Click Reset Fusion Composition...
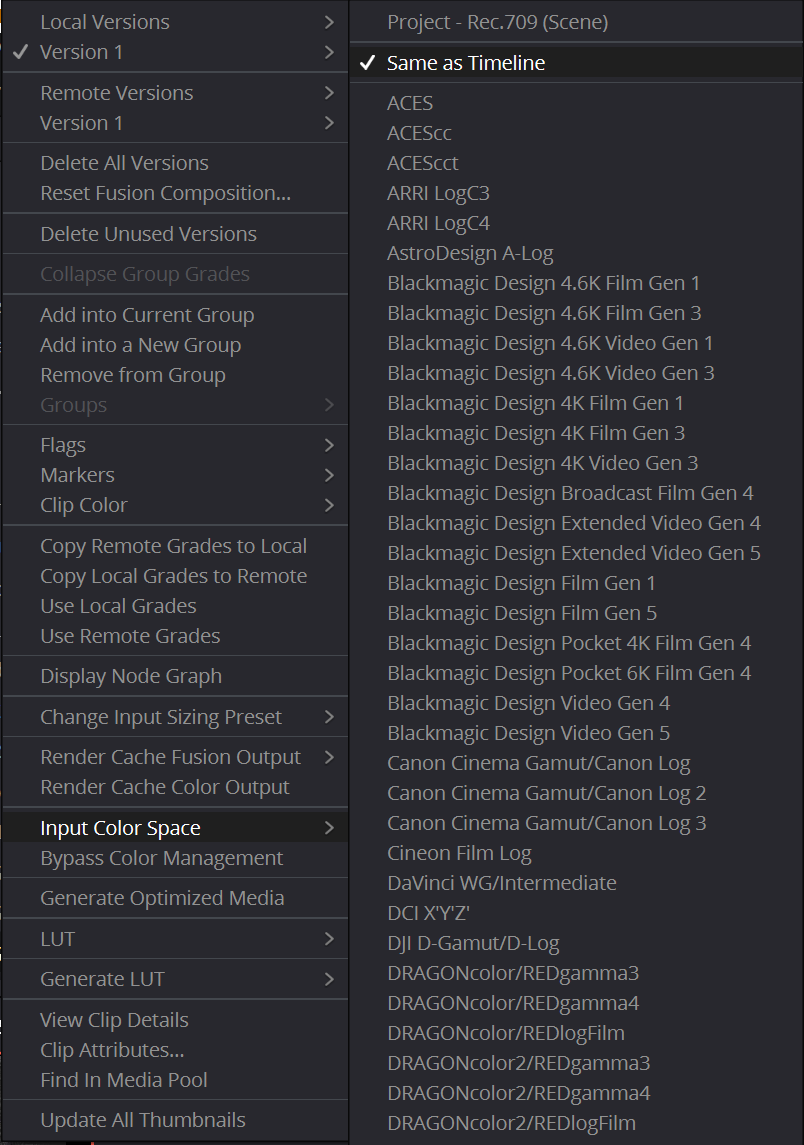 (x=175, y=193)
